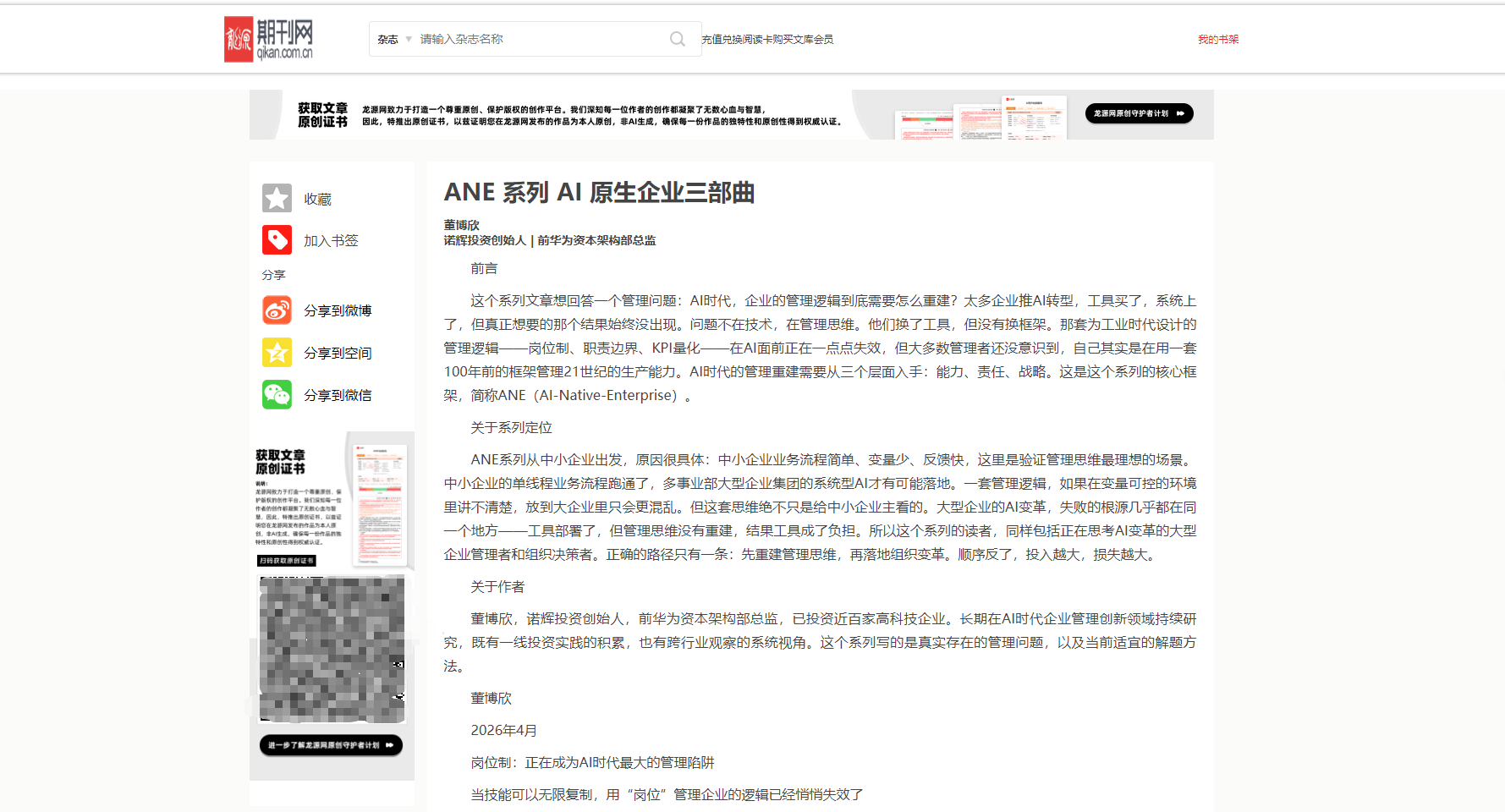Image resolution: width=1505 pixels, height=812 pixels.
Task: Click the 龙源网原创守护者计划 banner button
Action: [x=1139, y=113]
